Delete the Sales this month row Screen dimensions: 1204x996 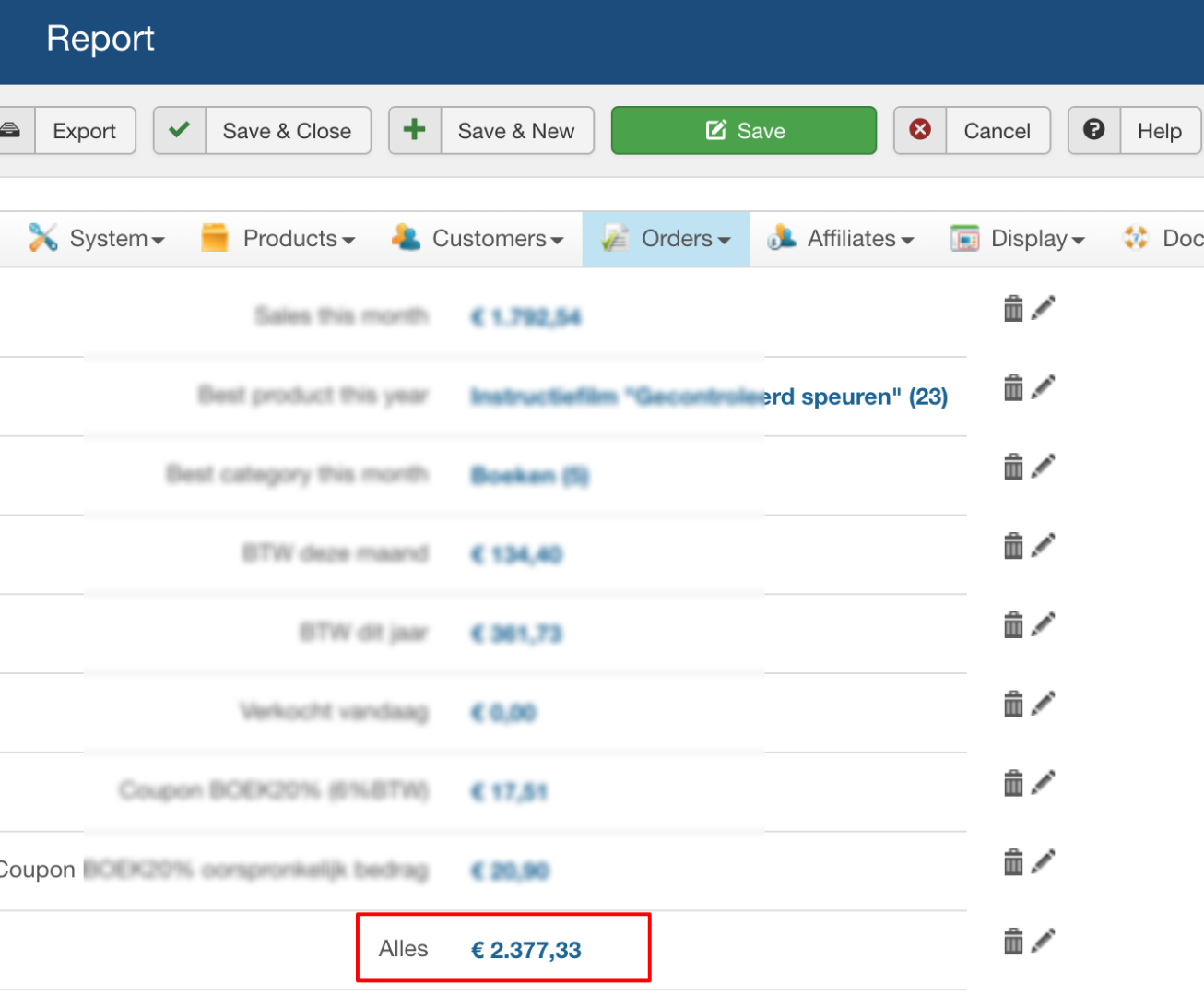click(1013, 308)
